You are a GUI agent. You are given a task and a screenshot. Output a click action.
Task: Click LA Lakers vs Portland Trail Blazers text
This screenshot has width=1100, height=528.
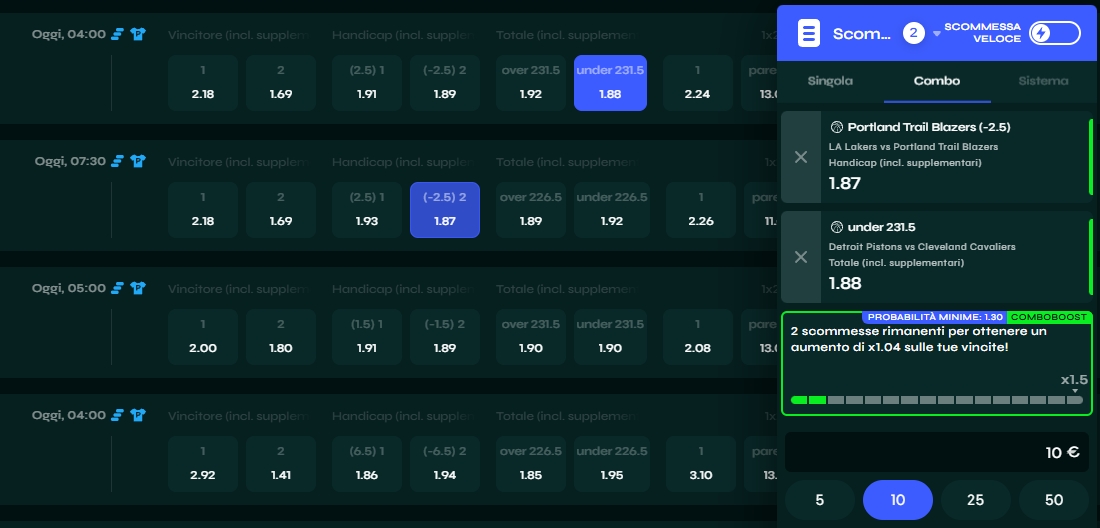pyautogui.click(x=913, y=147)
